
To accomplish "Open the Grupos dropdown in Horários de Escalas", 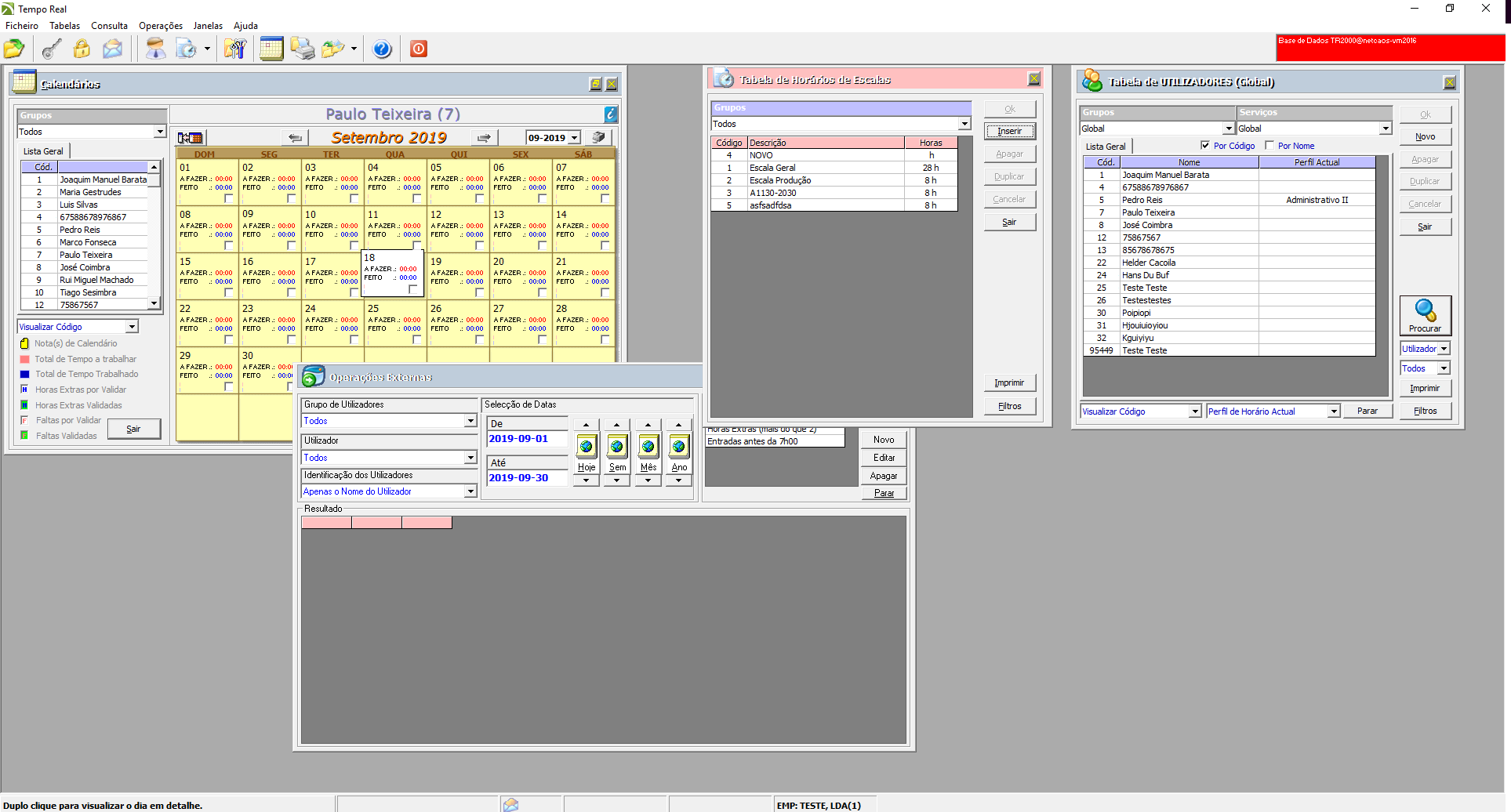I will [964, 124].
